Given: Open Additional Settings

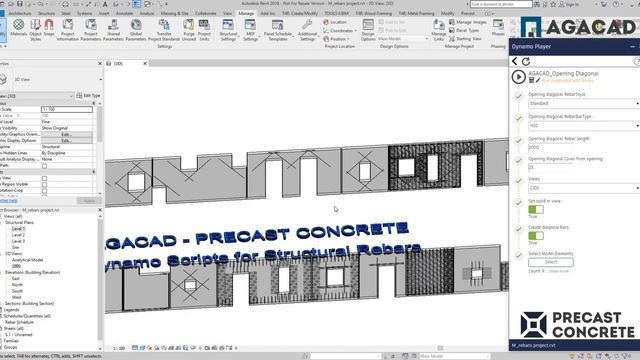Looking at the screenshot, I should [307, 29].
